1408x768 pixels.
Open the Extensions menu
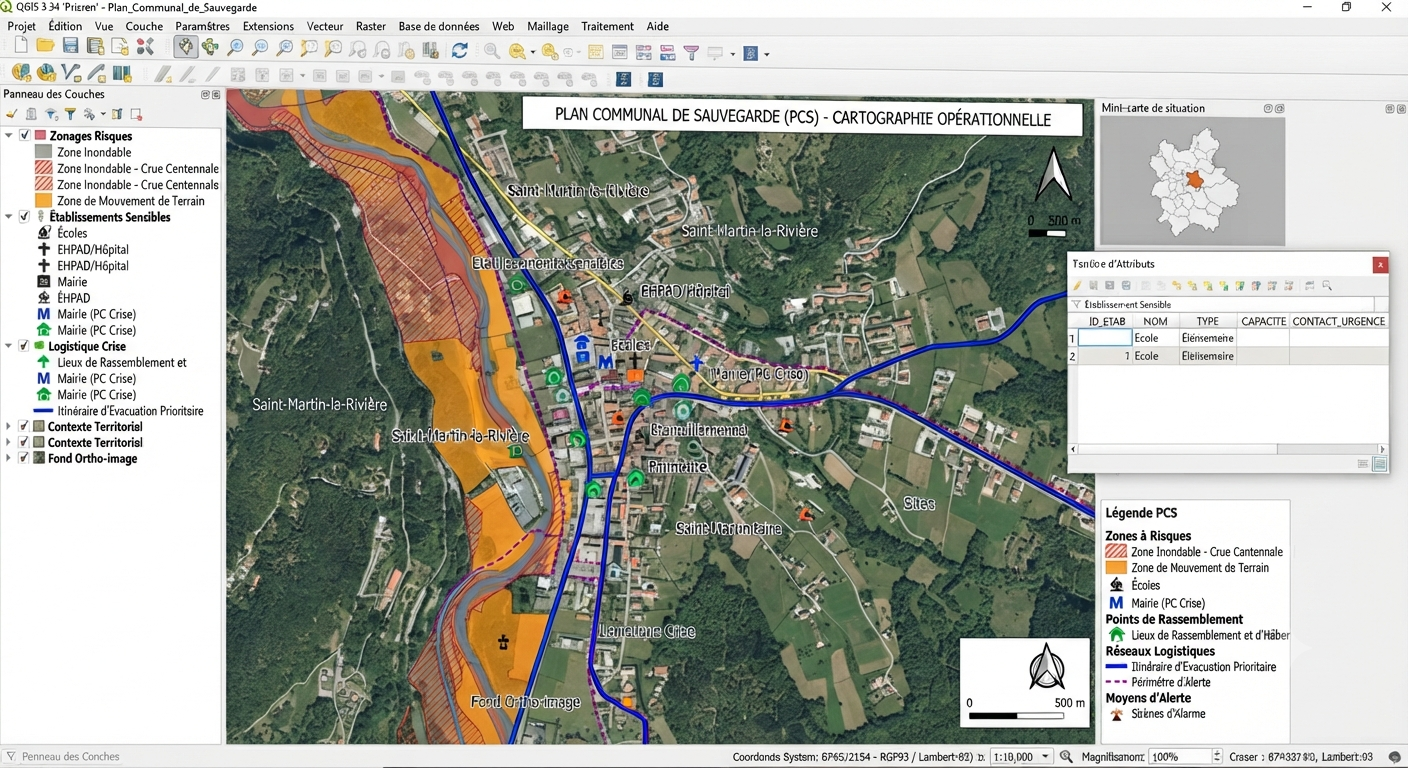coord(268,26)
